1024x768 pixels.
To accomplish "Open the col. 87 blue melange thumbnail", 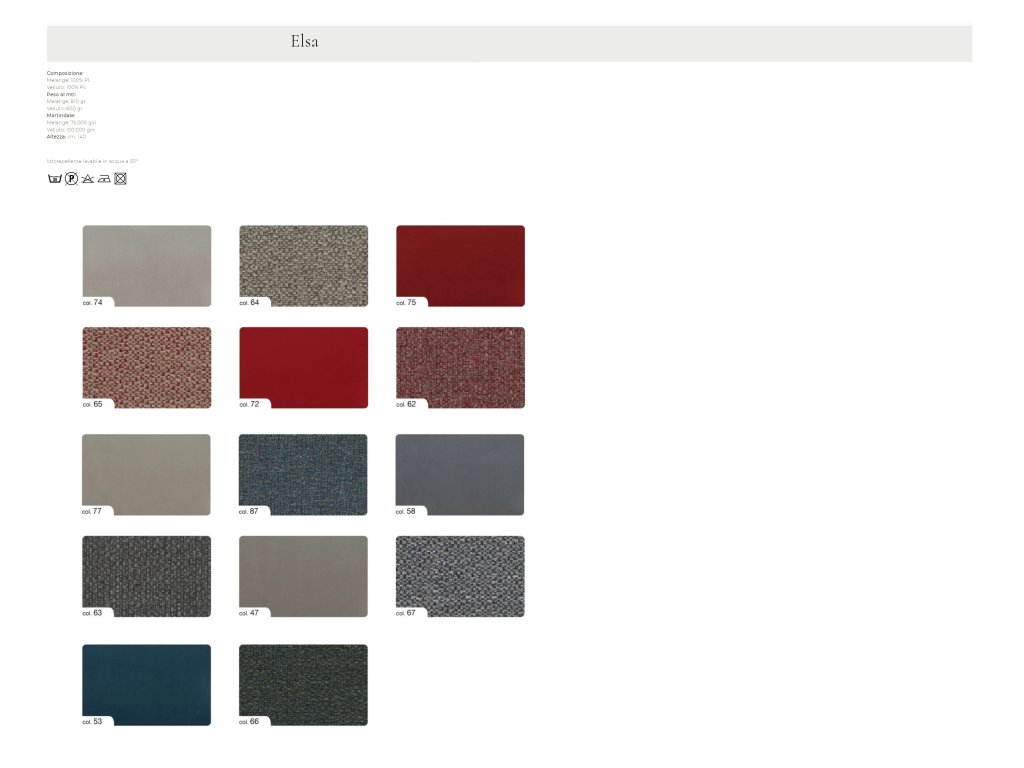I will tap(303, 474).
